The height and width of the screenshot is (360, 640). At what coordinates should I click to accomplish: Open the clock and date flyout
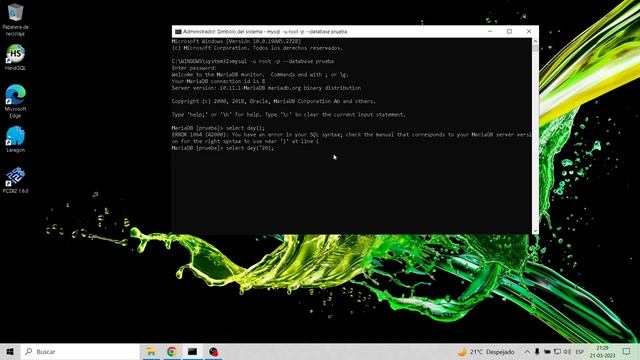[x=602, y=352]
